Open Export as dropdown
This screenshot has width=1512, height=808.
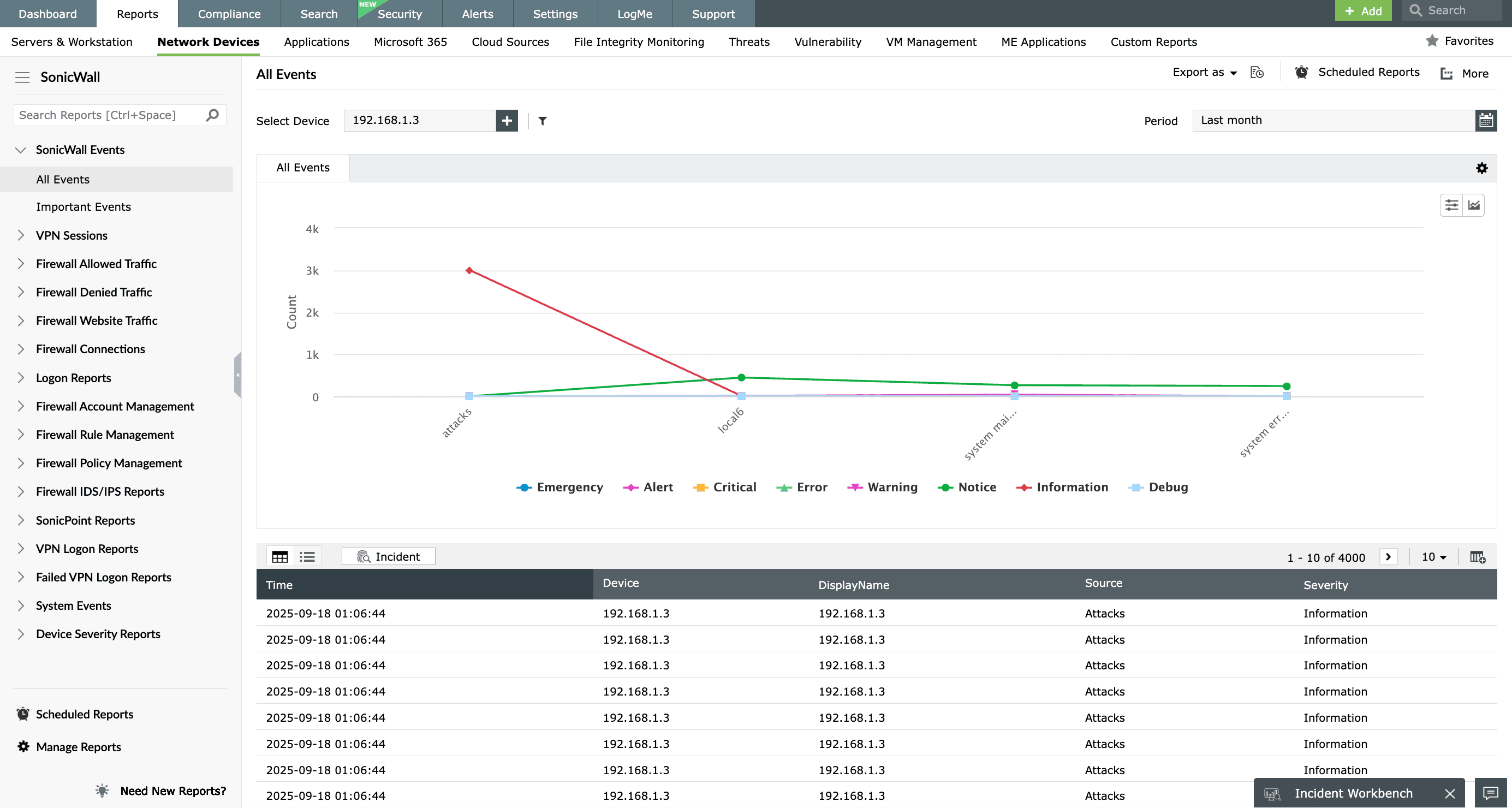pyautogui.click(x=1205, y=73)
